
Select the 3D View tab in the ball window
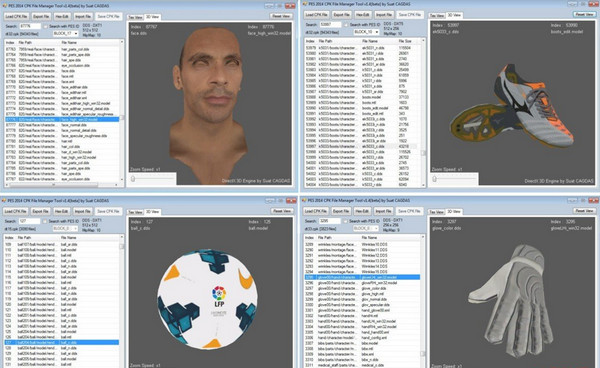tap(153, 212)
